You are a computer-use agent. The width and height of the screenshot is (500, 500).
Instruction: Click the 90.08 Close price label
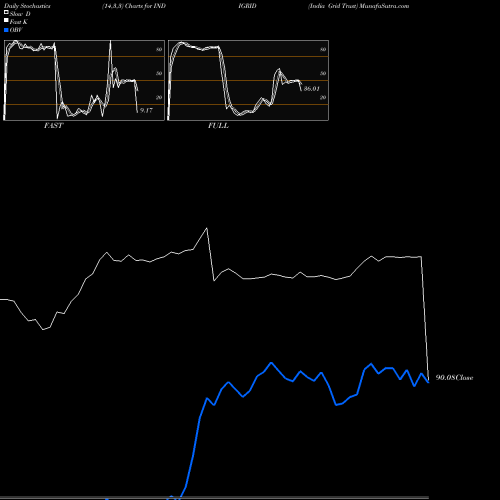(454, 378)
